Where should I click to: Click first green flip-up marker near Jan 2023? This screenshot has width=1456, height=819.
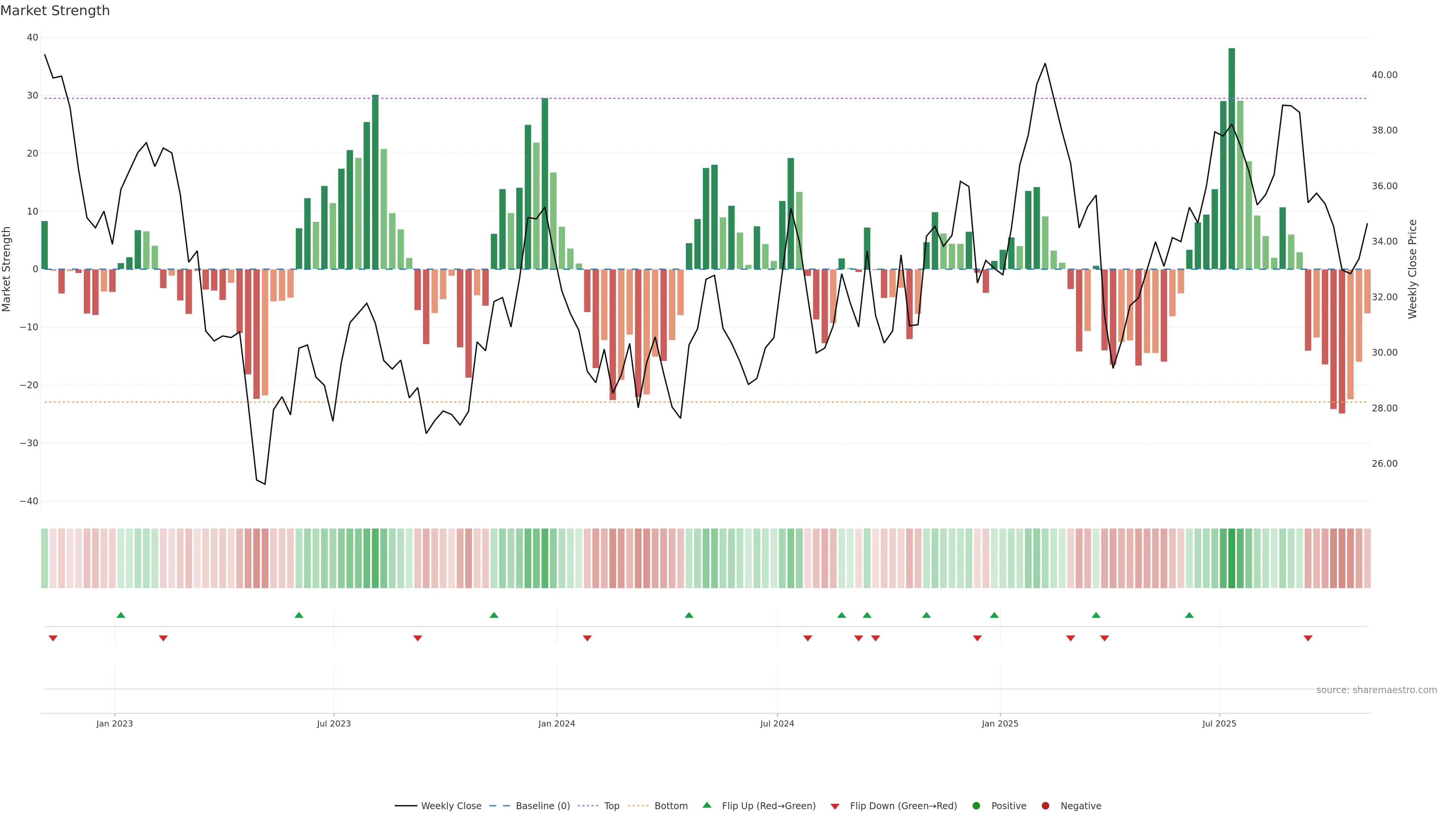point(121,615)
